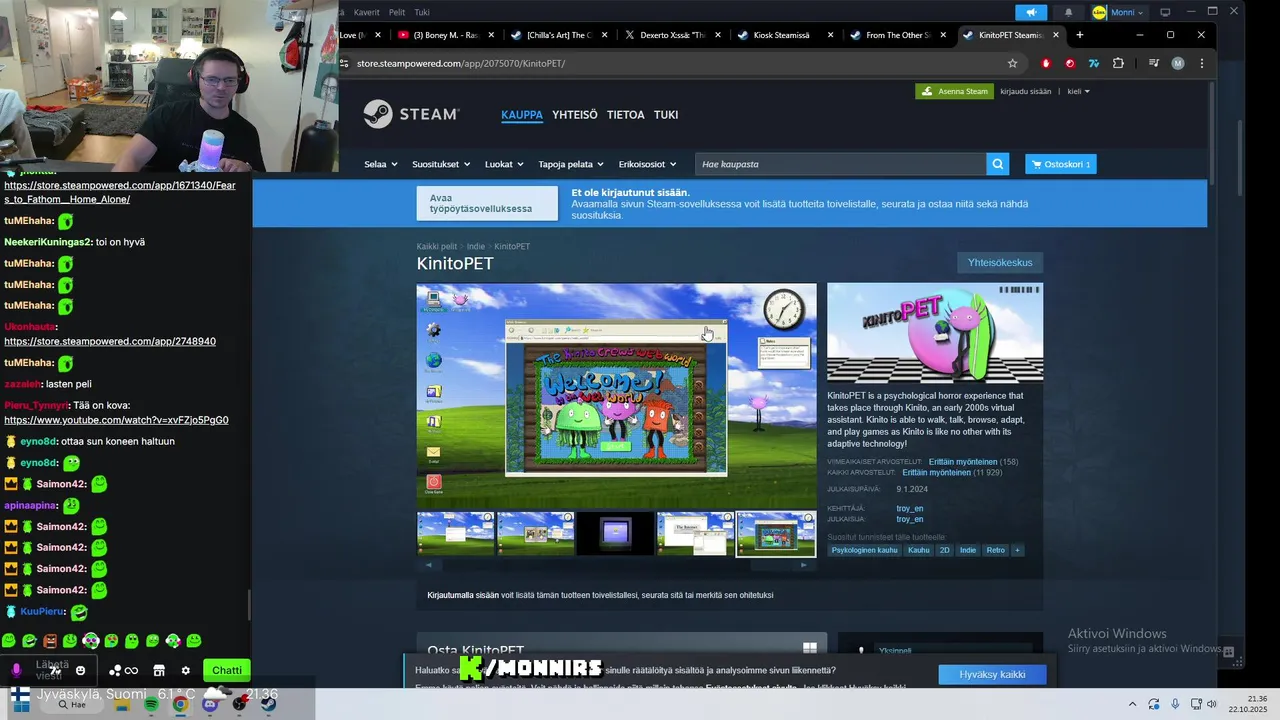Viewport: 1280px width, 720px height.
Task: Expand the Suositukset dropdown
Action: [x=441, y=164]
